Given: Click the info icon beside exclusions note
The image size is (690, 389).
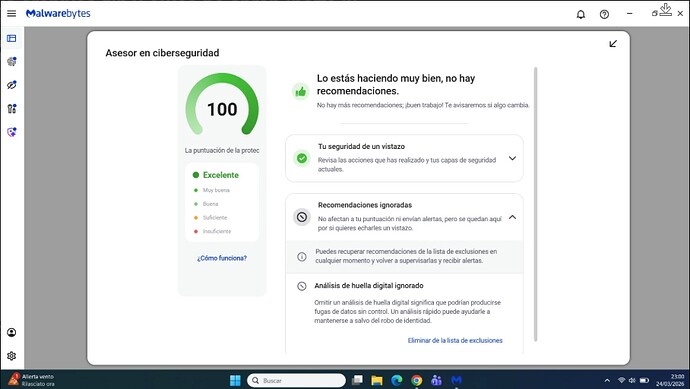Looking at the screenshot, I should 302,256.
